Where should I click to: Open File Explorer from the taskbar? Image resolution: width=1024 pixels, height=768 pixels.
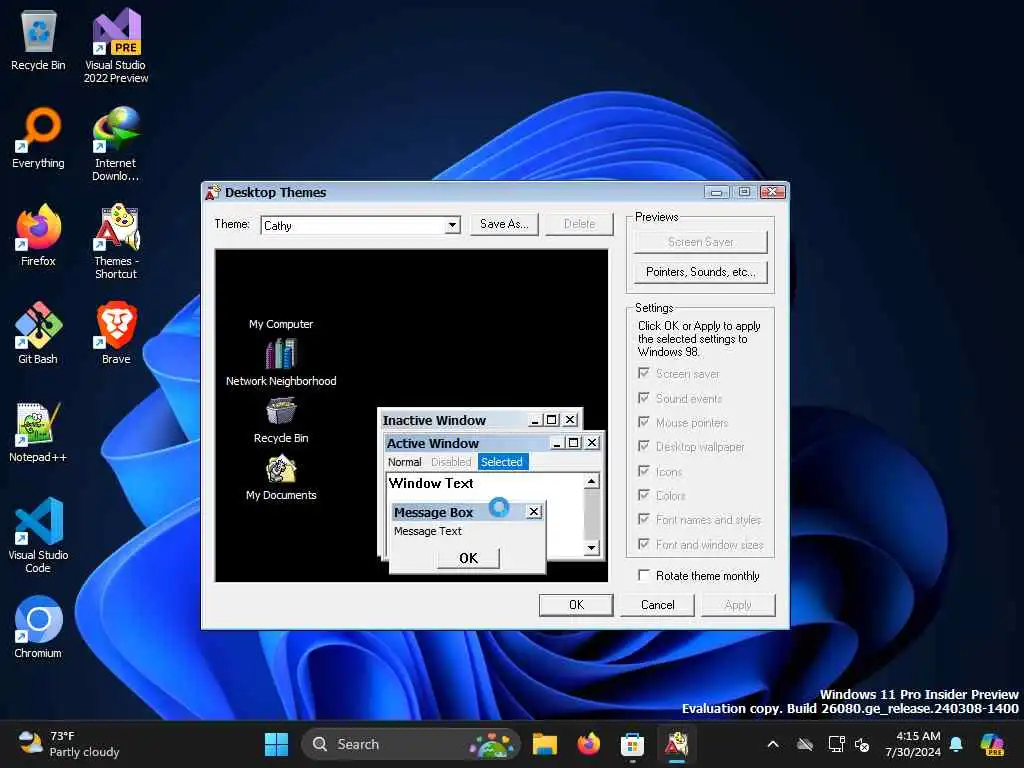pos(545,744)
